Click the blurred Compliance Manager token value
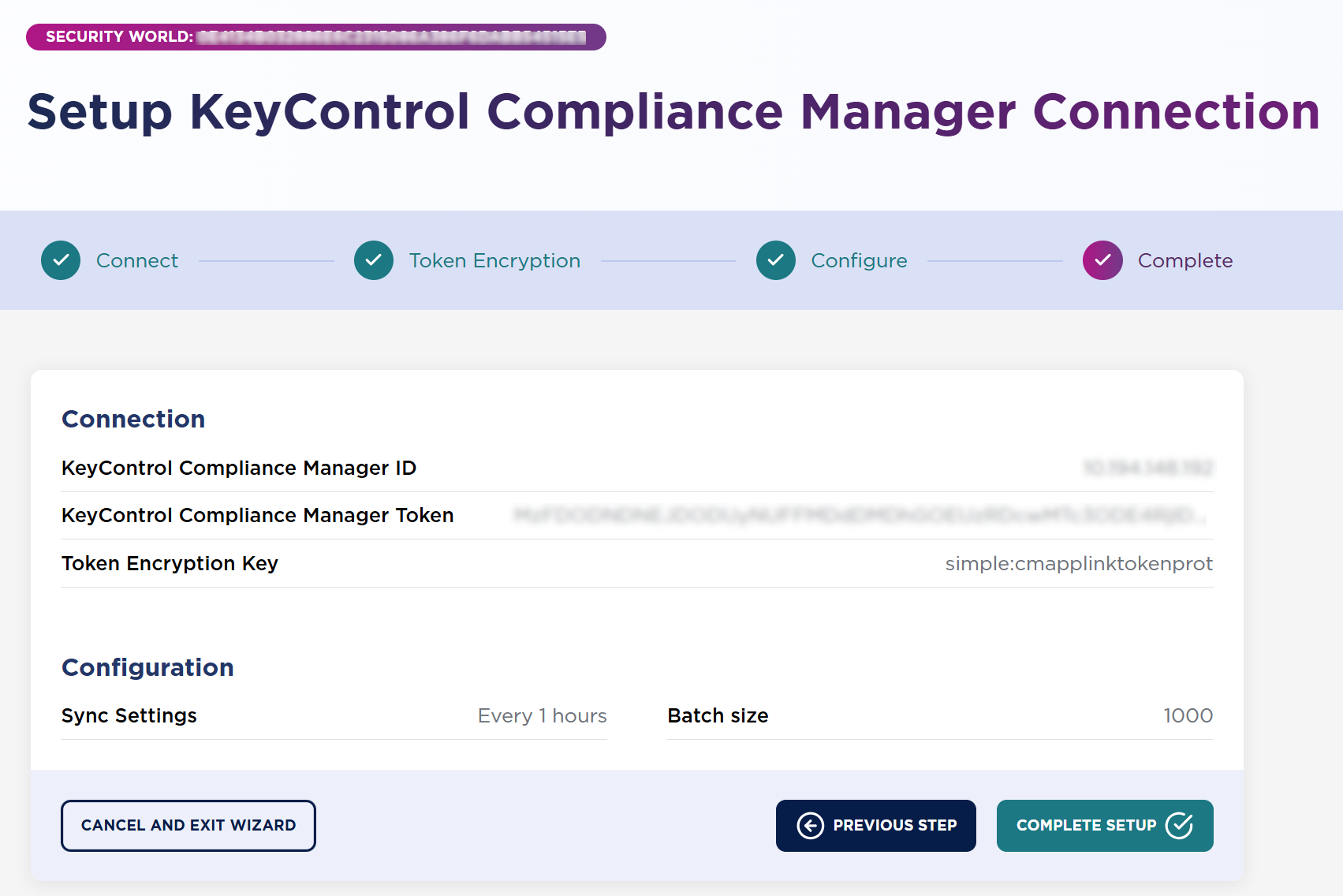Image resolution: width=1343 pixels, height=896 pixels. [x=860, y=515]
